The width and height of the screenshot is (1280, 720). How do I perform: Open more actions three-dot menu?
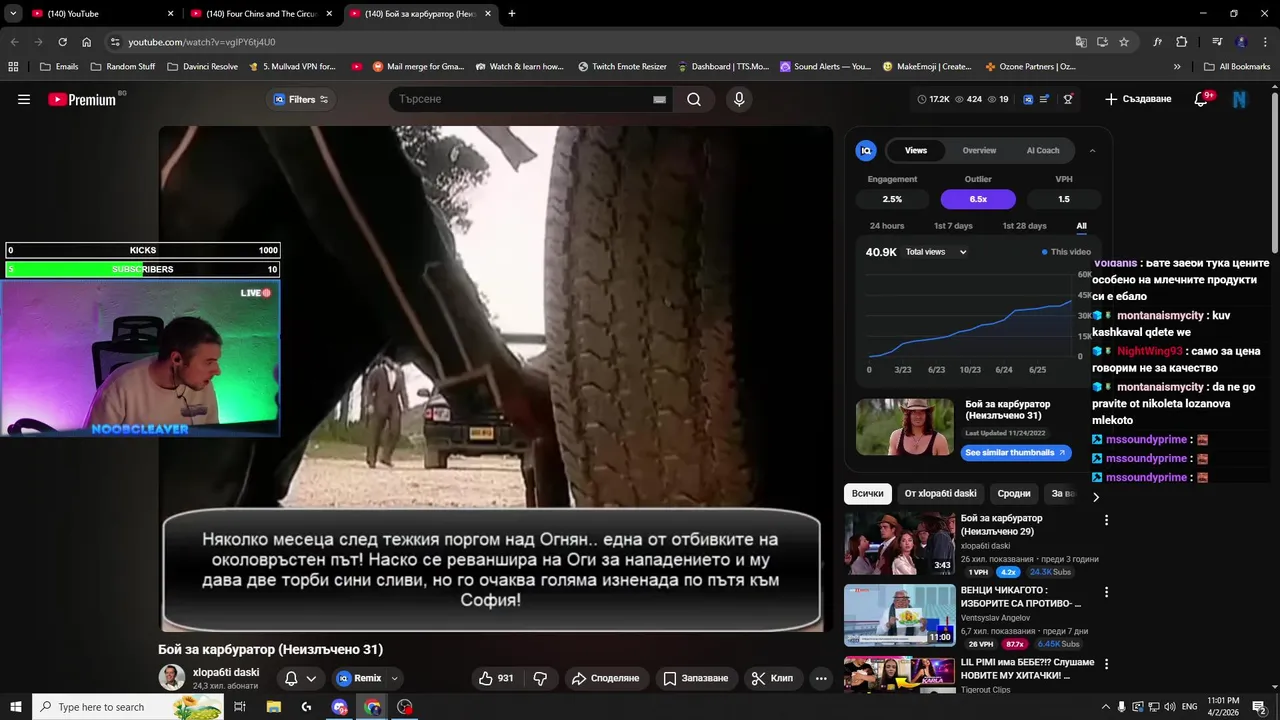(821, 678)
